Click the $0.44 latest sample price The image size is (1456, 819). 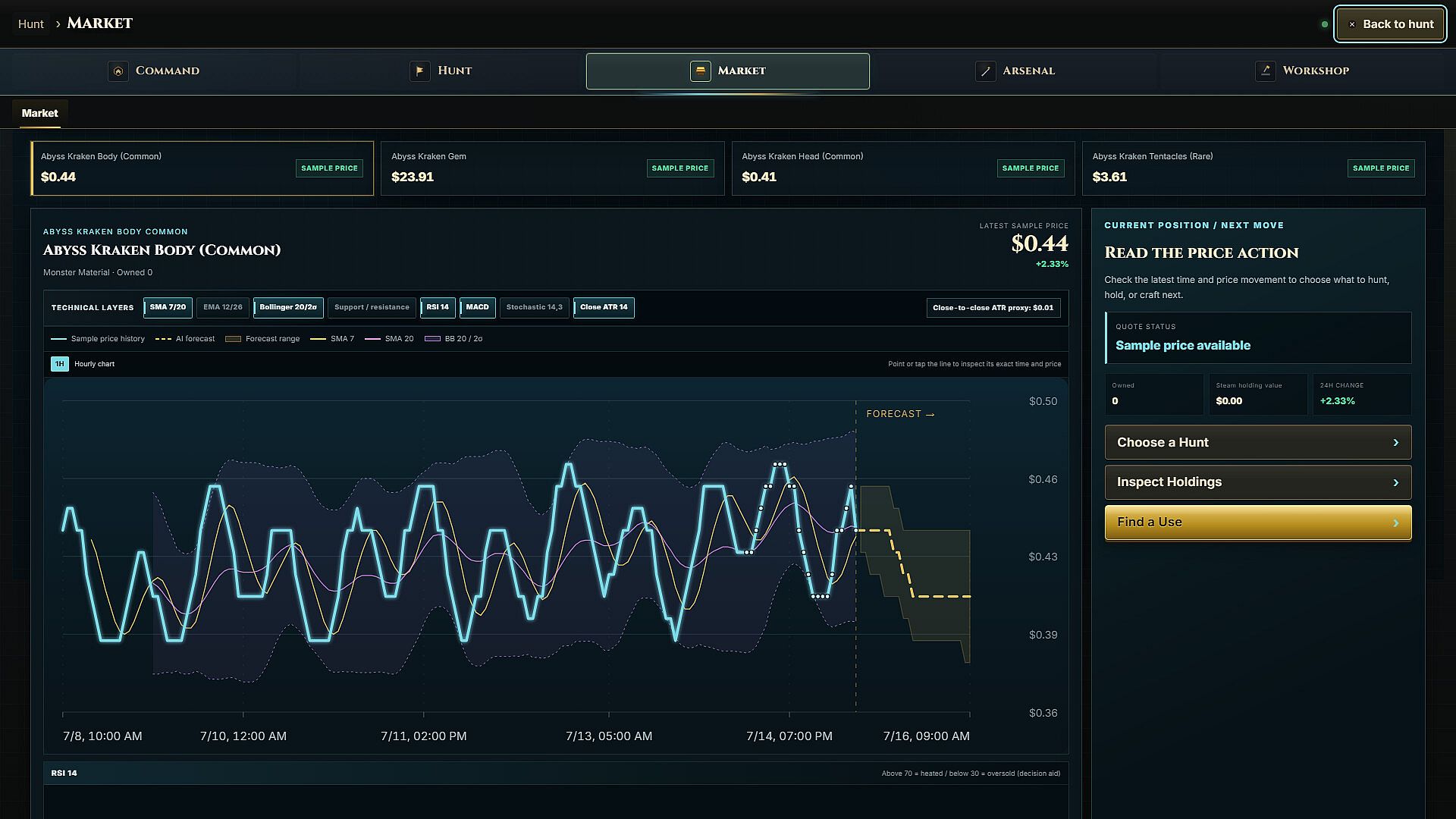pos(1040,243)
